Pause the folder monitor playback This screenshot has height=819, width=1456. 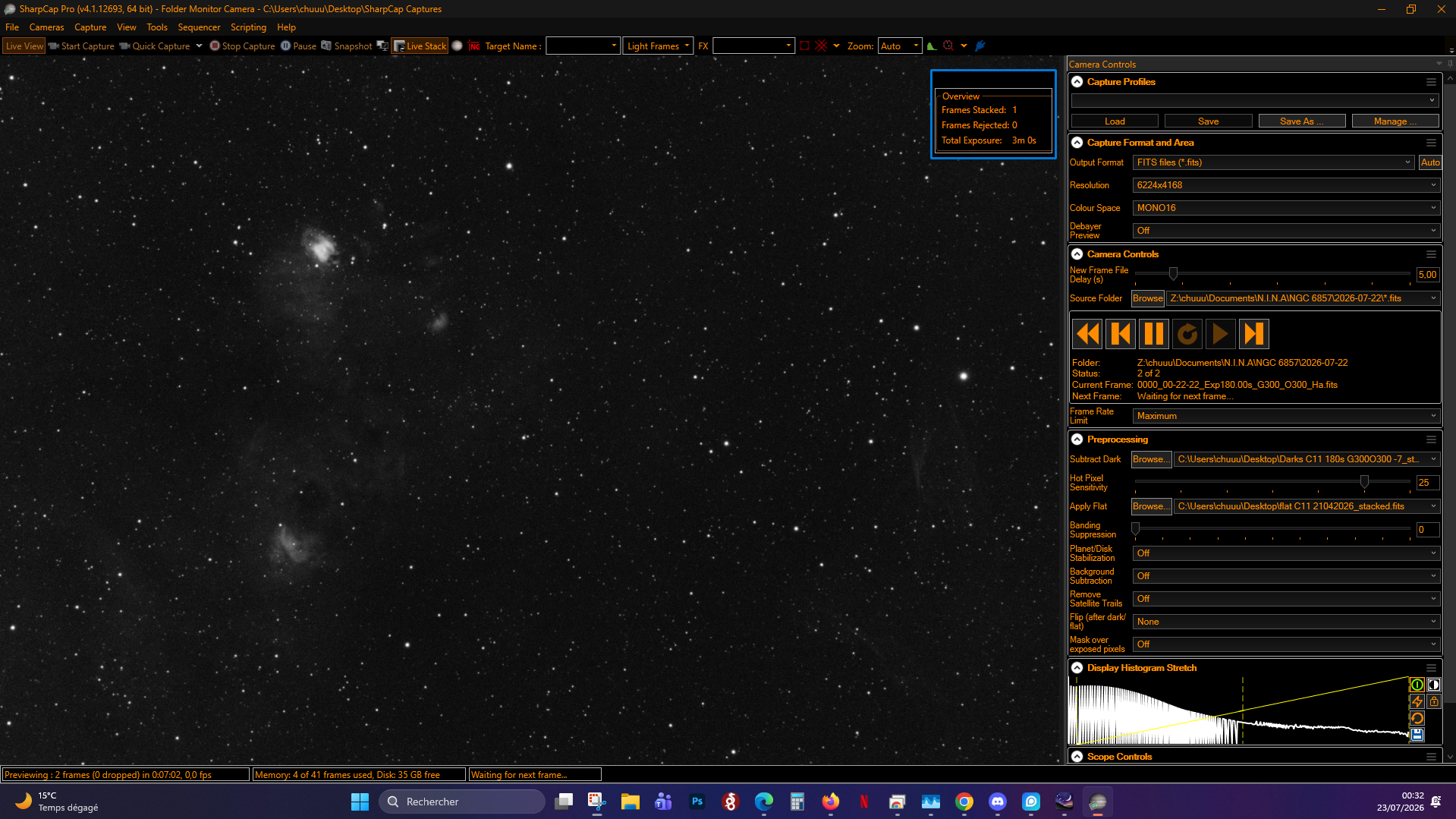click(x=1153, y=334)
